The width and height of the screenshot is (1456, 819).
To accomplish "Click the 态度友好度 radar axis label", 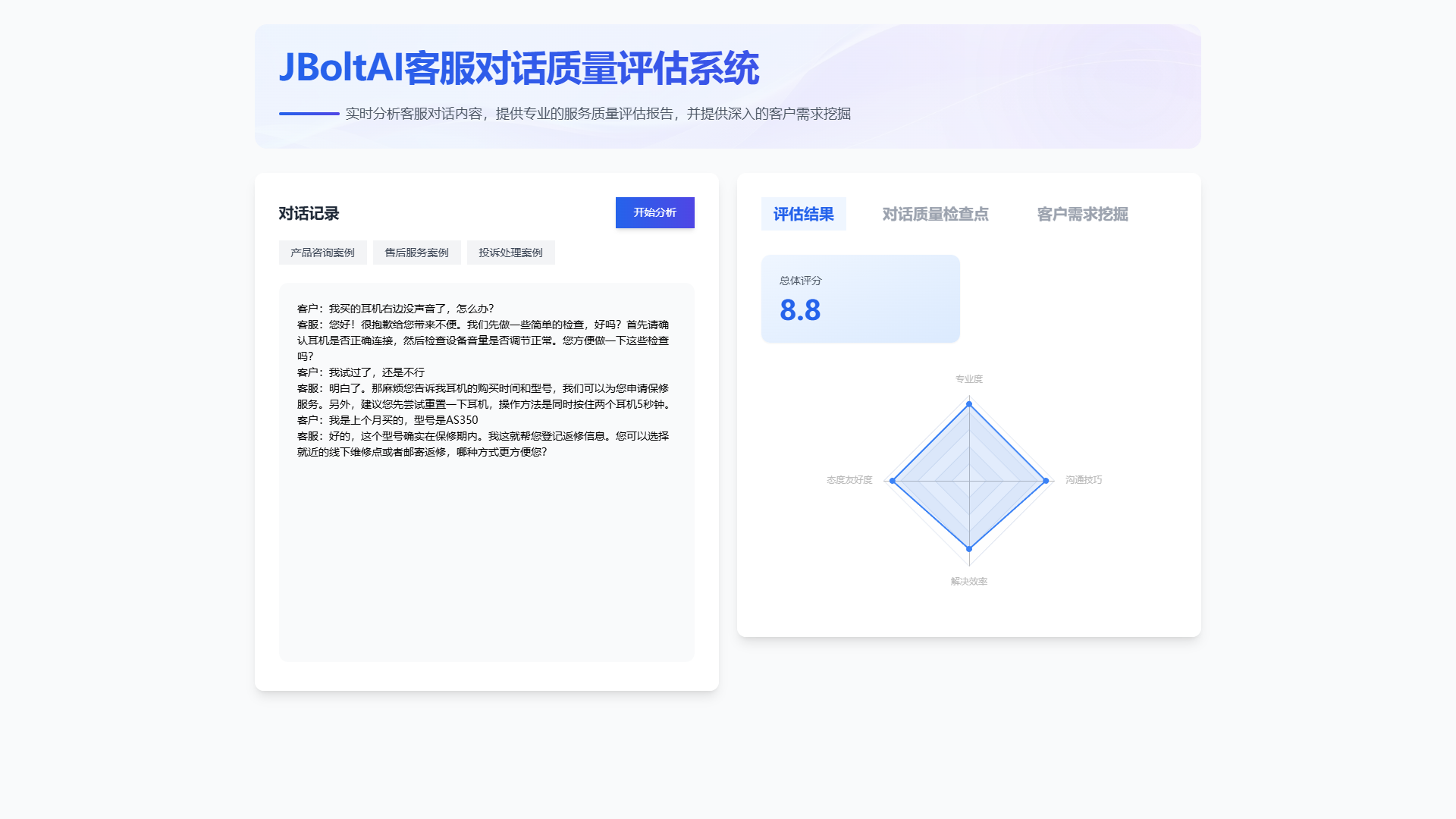I will (849, 480).
